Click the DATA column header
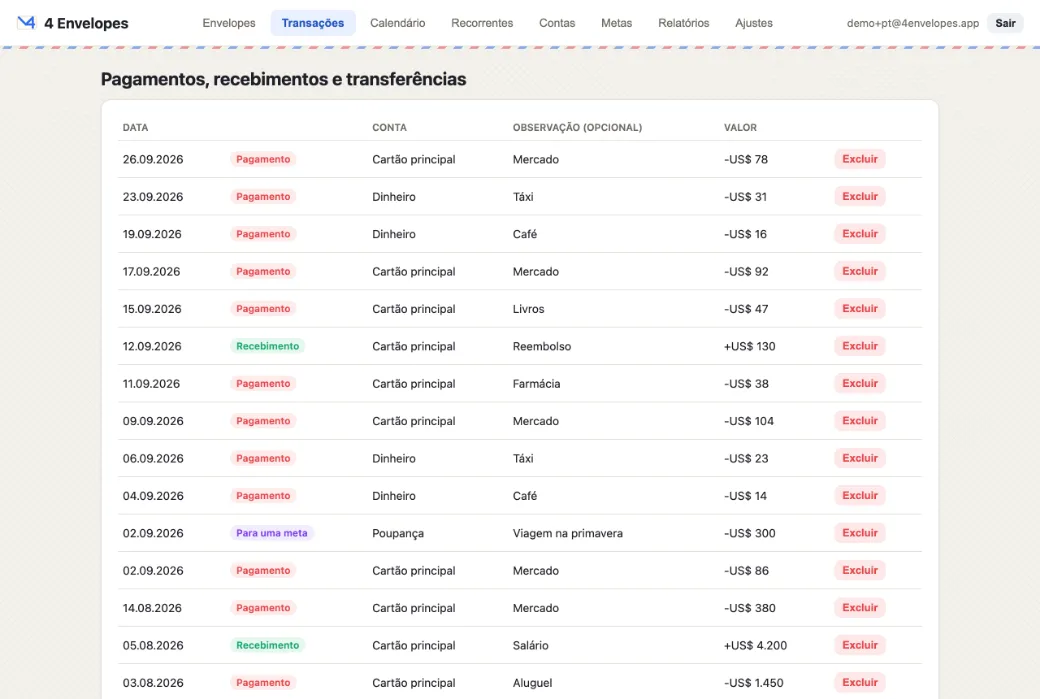The width and height of the screenshot is (1040, 699). point(135,127)
